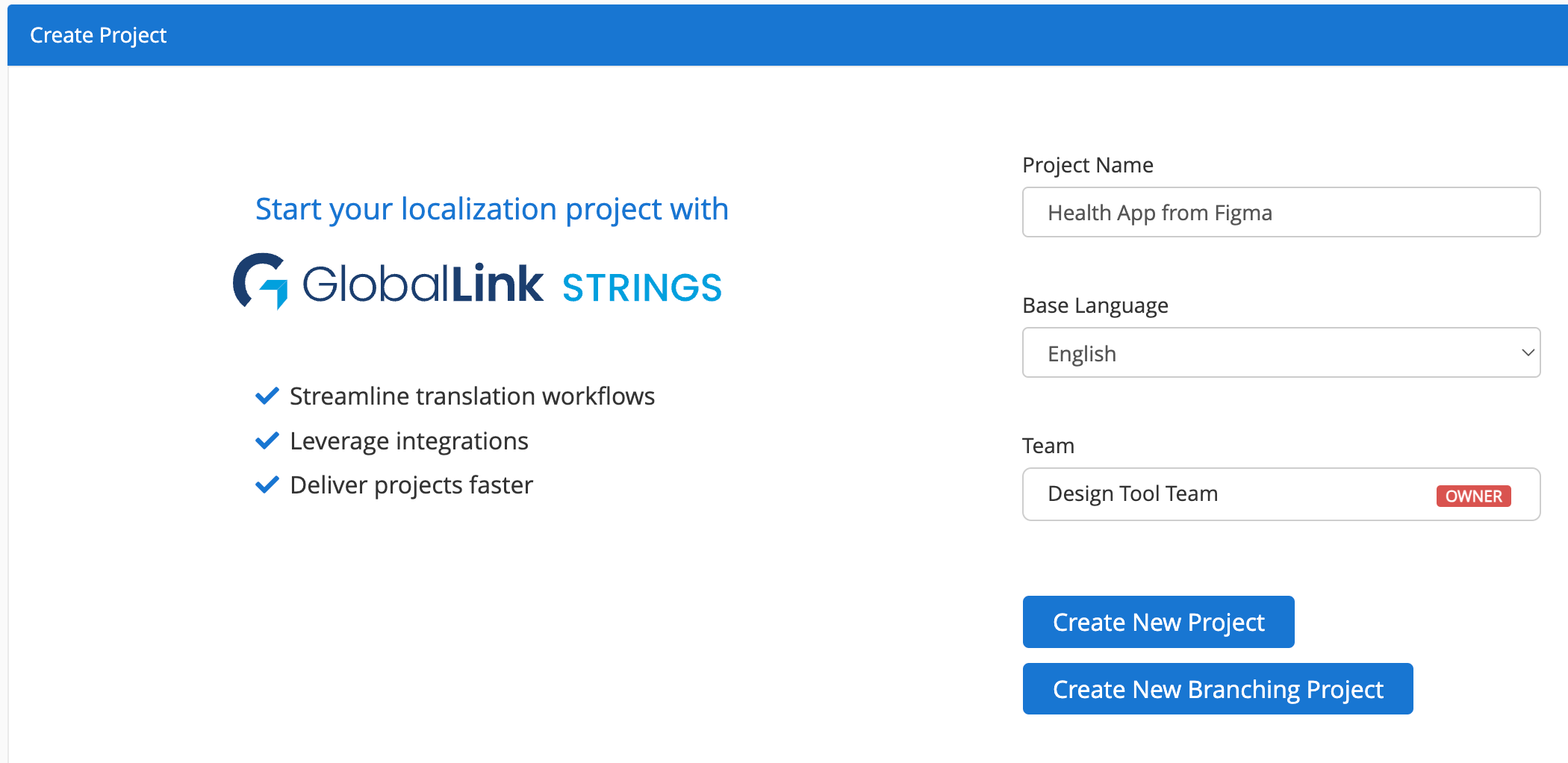
Task: Click the checkmark beside Leverage integrations
Action: (x=267, y=440)
